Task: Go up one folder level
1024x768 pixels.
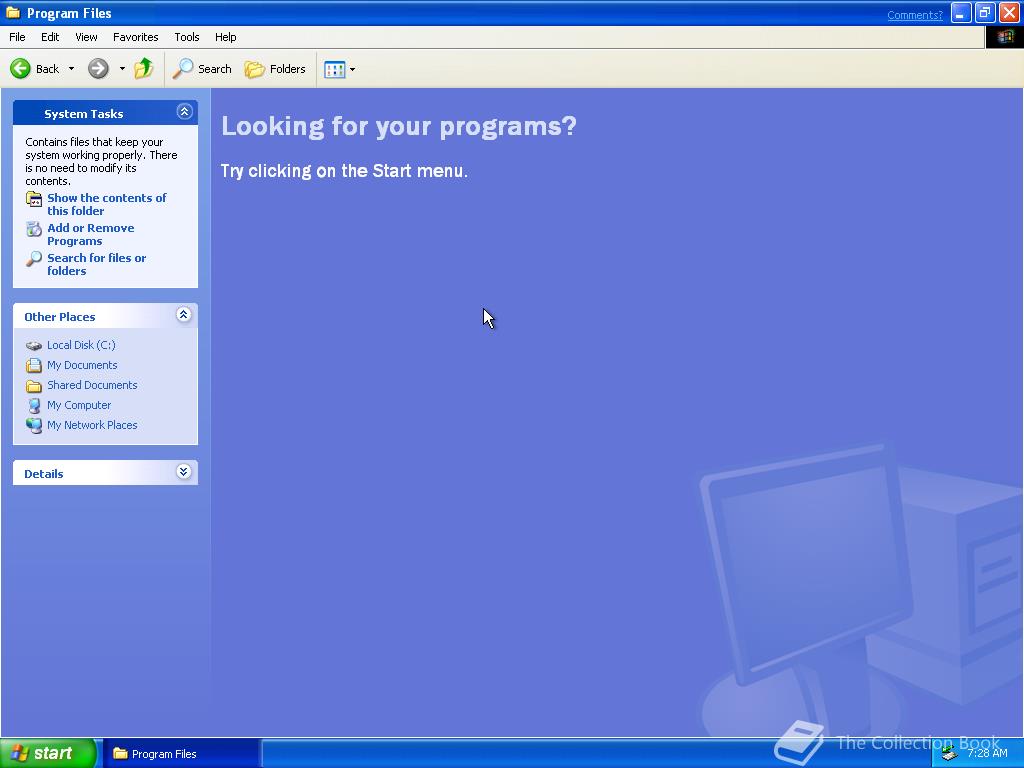Action: tap(144, 69)
